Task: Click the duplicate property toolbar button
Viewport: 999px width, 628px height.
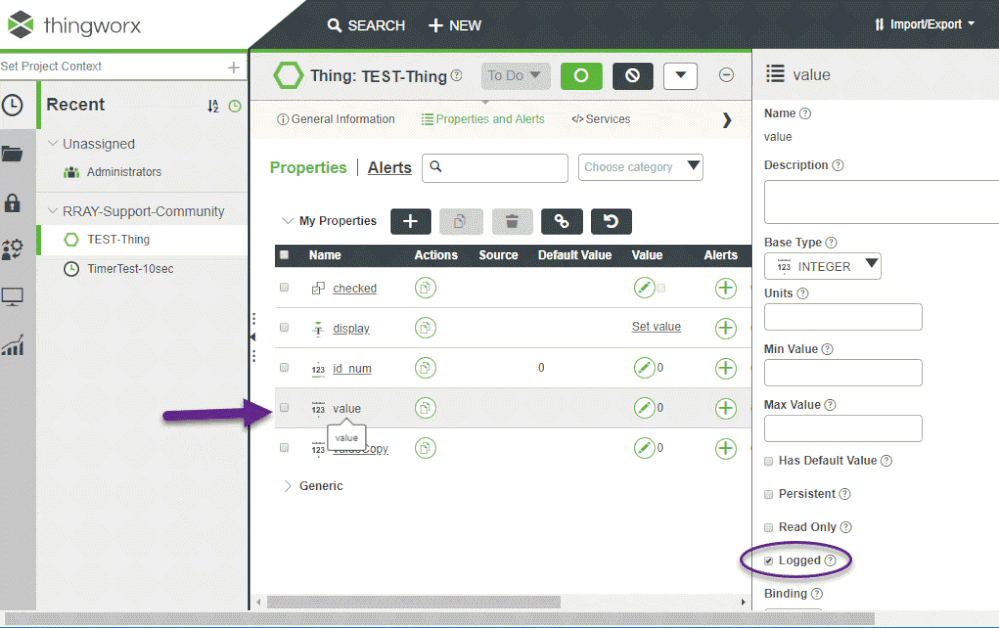Action: [x=461, y=222]
